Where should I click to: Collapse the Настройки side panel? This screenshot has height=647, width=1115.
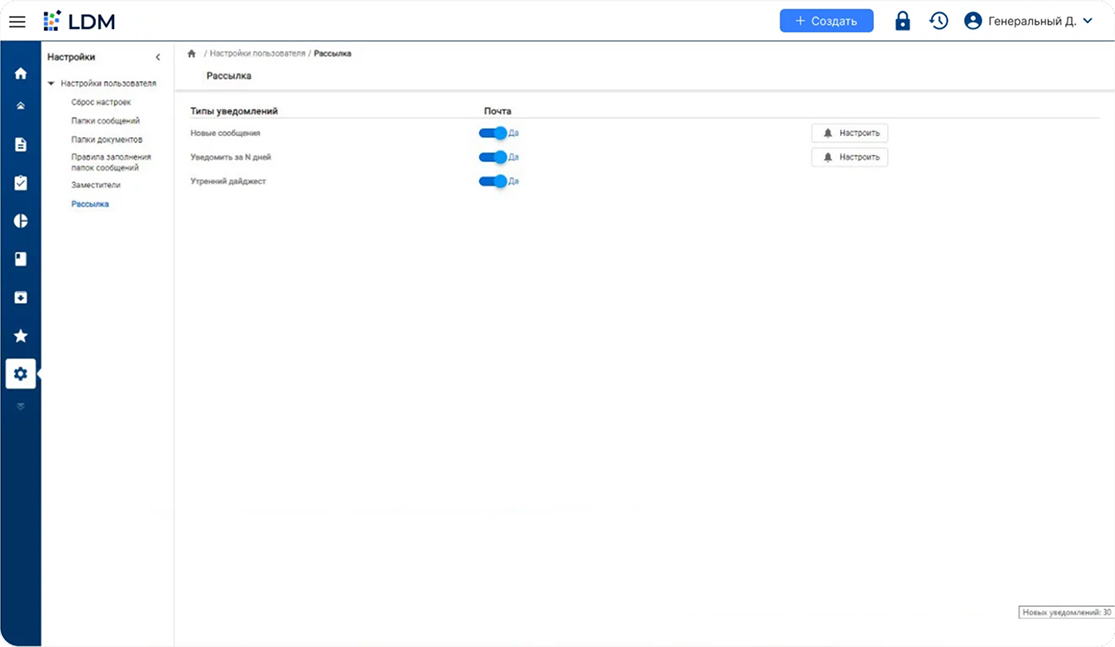[158, 58]
